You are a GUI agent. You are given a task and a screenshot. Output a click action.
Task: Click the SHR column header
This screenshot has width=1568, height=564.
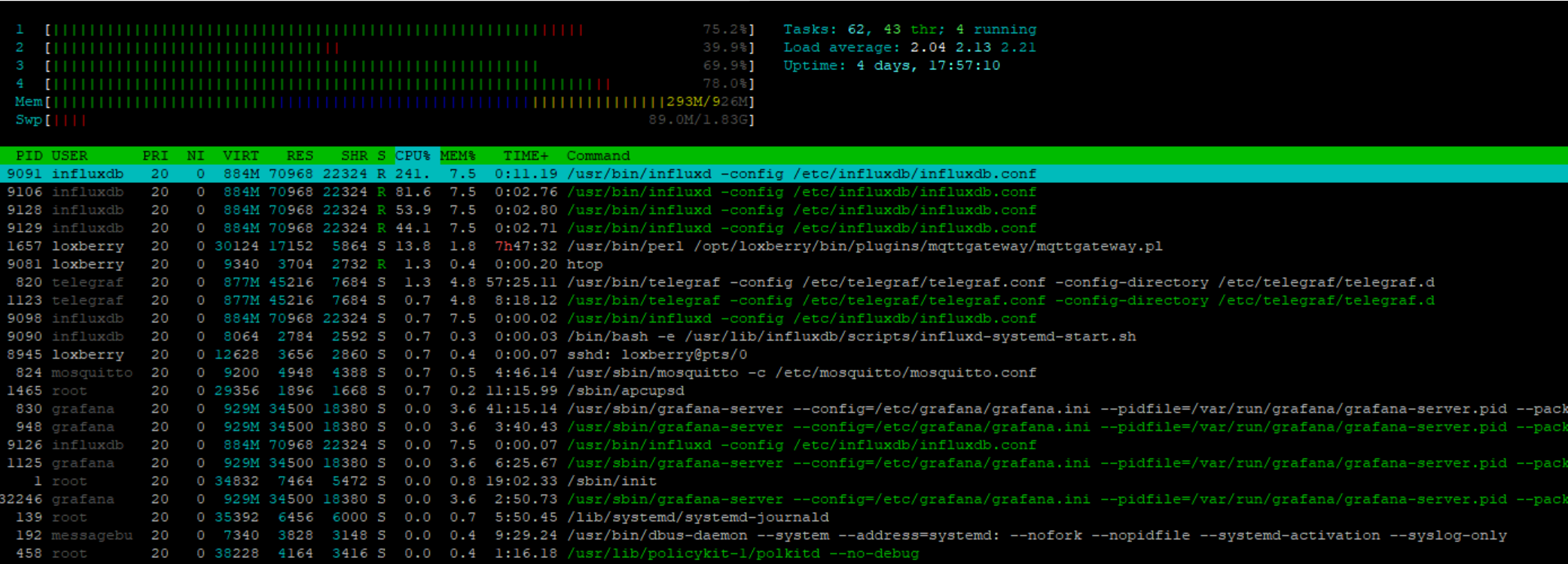354,156
